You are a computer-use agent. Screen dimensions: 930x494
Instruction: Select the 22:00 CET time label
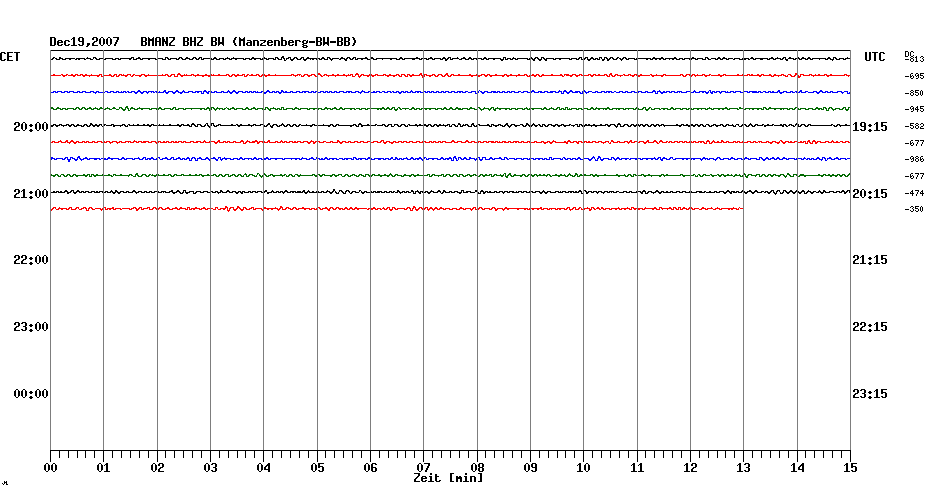[31, 260]
